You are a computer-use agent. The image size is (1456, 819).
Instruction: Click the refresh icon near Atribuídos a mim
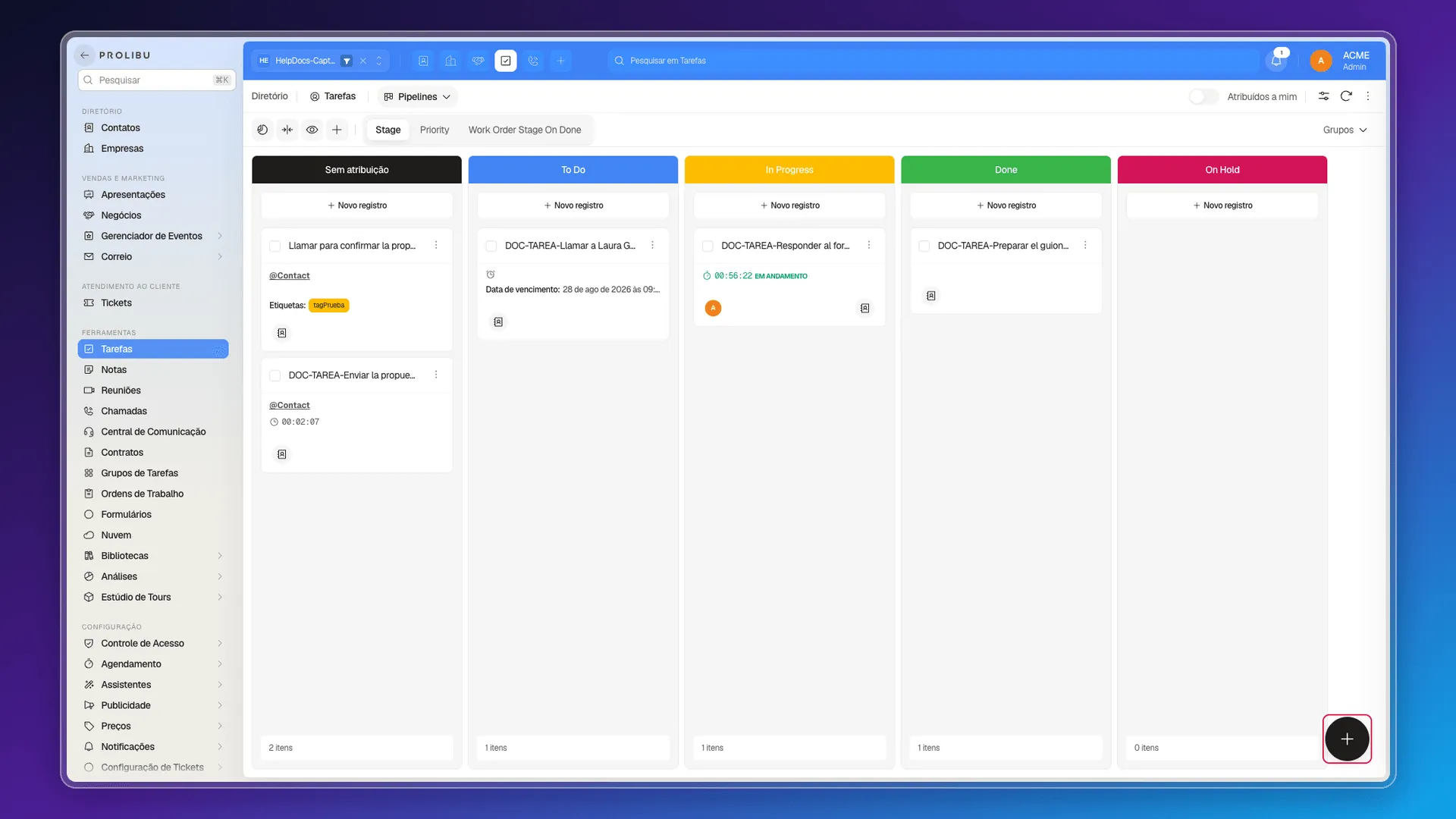click(1346, 96)
